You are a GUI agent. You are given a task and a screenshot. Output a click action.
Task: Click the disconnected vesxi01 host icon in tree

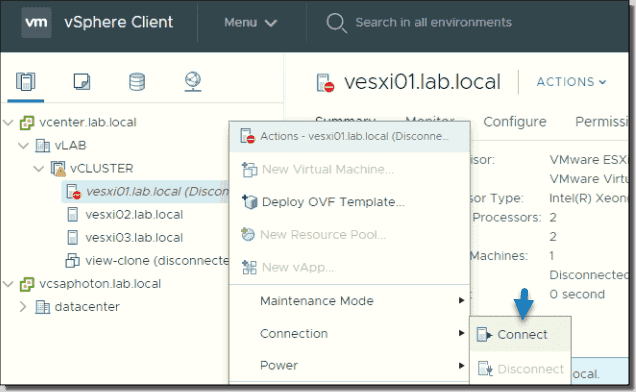pyautogui.click(x=73, y=192)
